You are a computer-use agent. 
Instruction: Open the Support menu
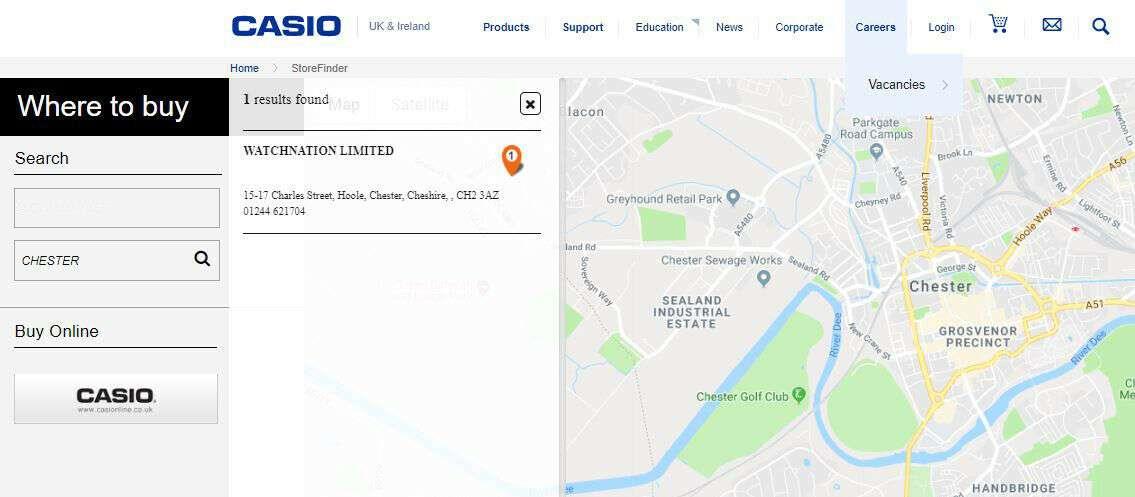[x=583, y=27]
